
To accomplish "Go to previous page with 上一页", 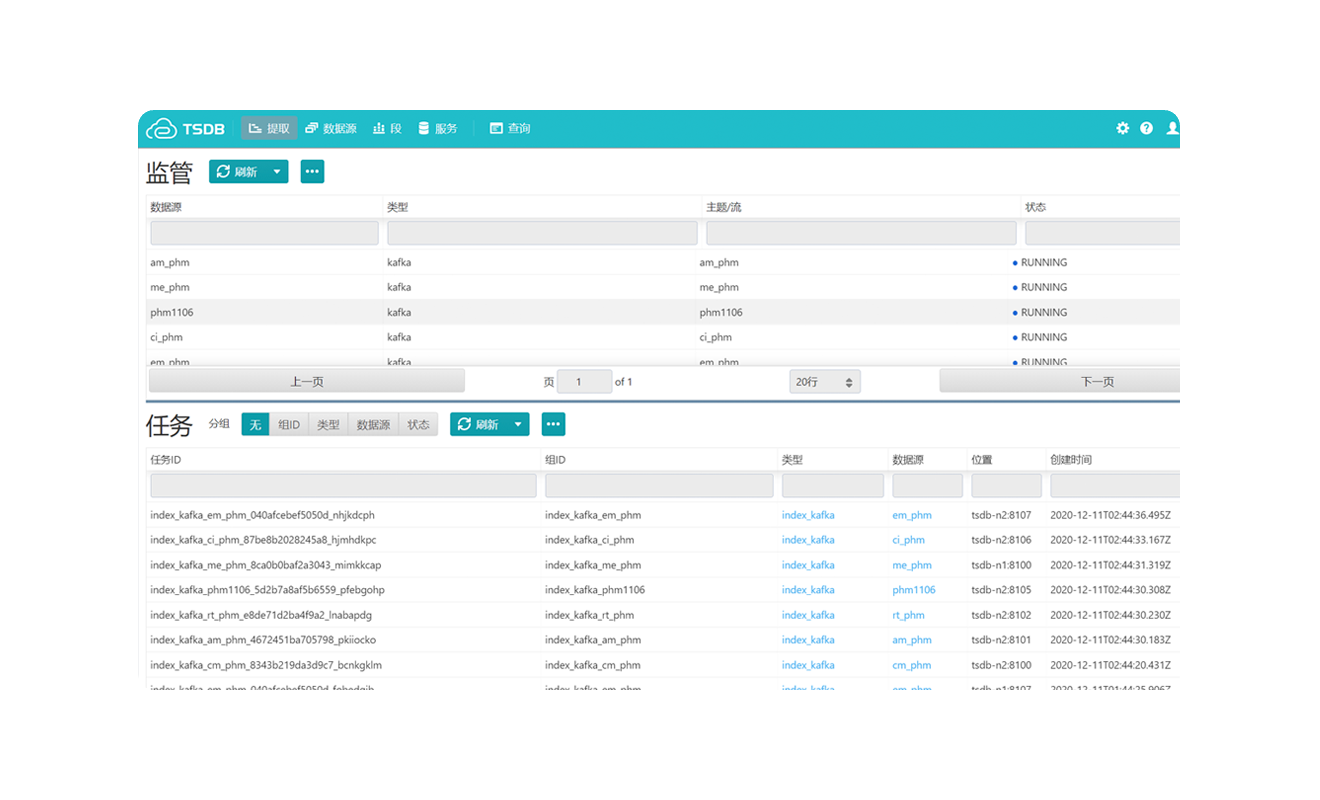I will point(307,381).
